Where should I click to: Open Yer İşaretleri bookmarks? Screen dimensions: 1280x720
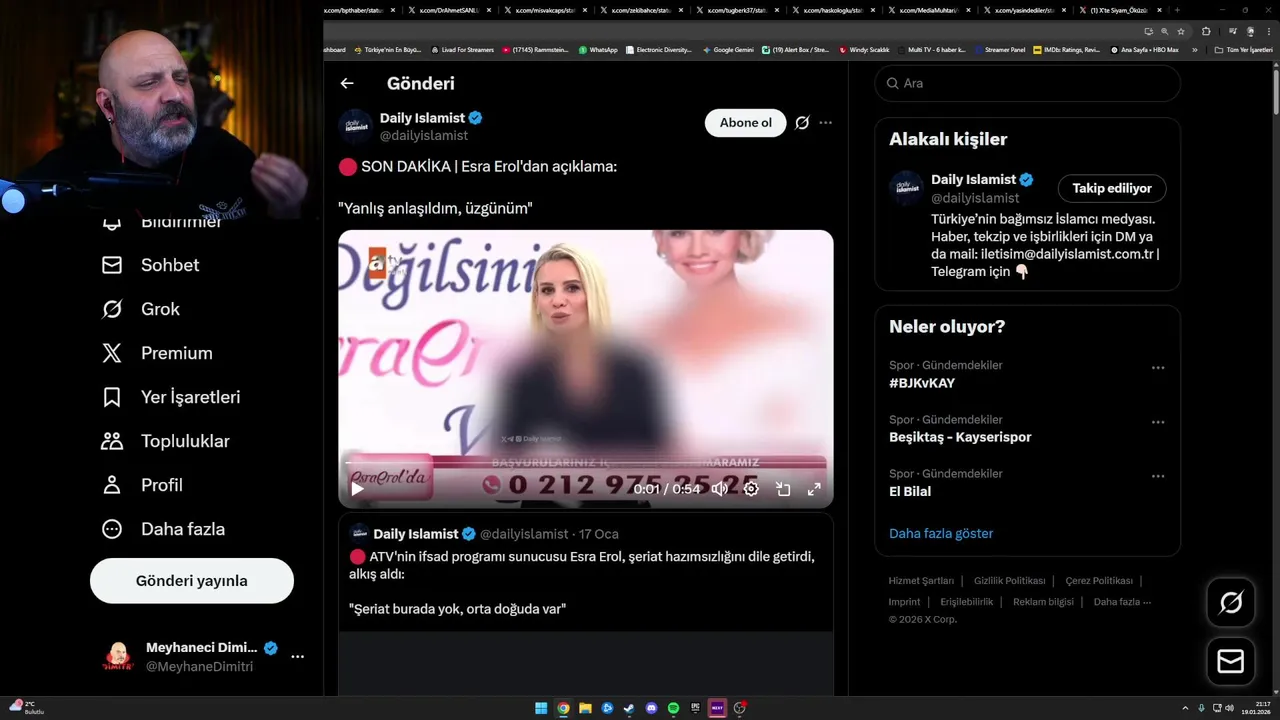coord(171,397)
